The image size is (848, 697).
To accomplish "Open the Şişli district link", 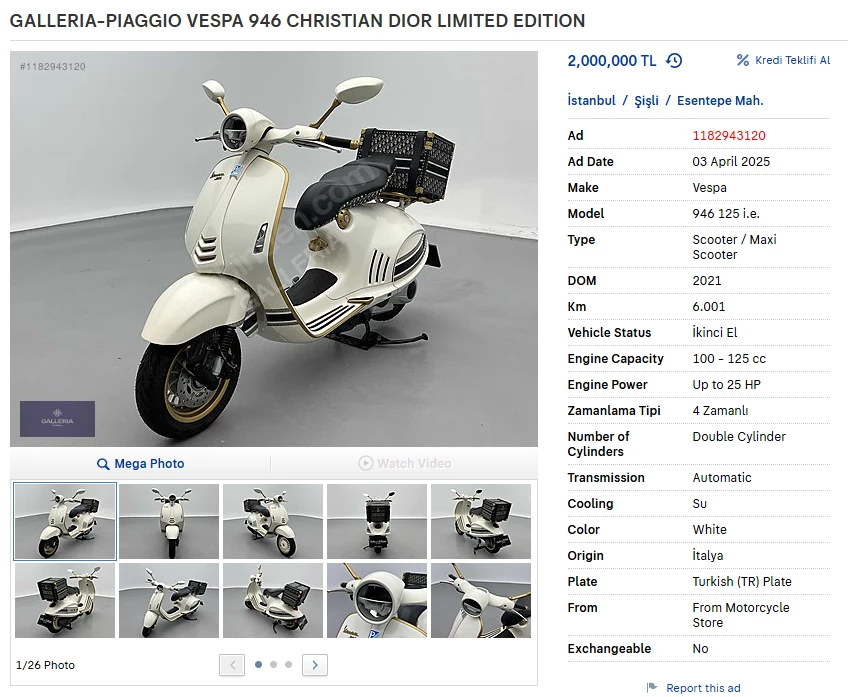I will (x=647, y=101).
